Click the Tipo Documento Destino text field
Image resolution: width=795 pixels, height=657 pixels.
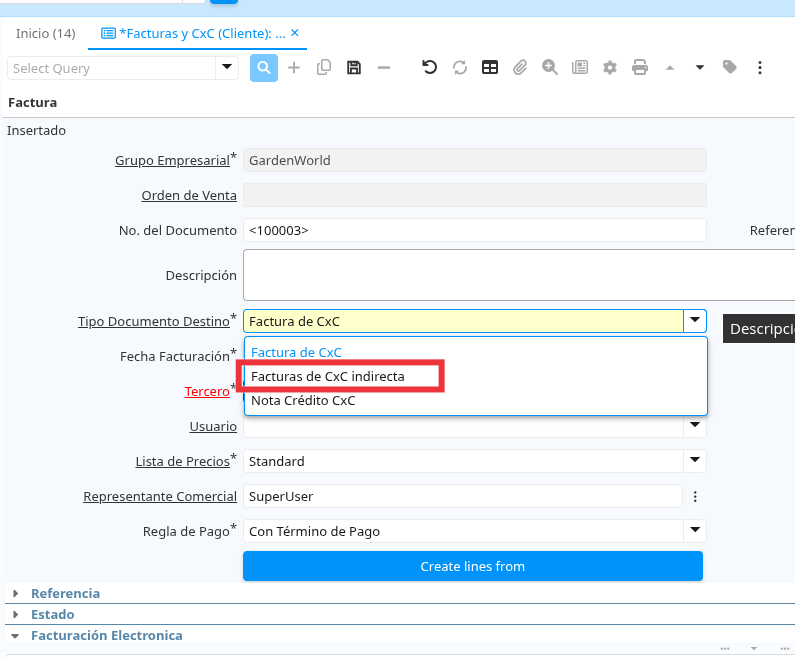[463, 321]
